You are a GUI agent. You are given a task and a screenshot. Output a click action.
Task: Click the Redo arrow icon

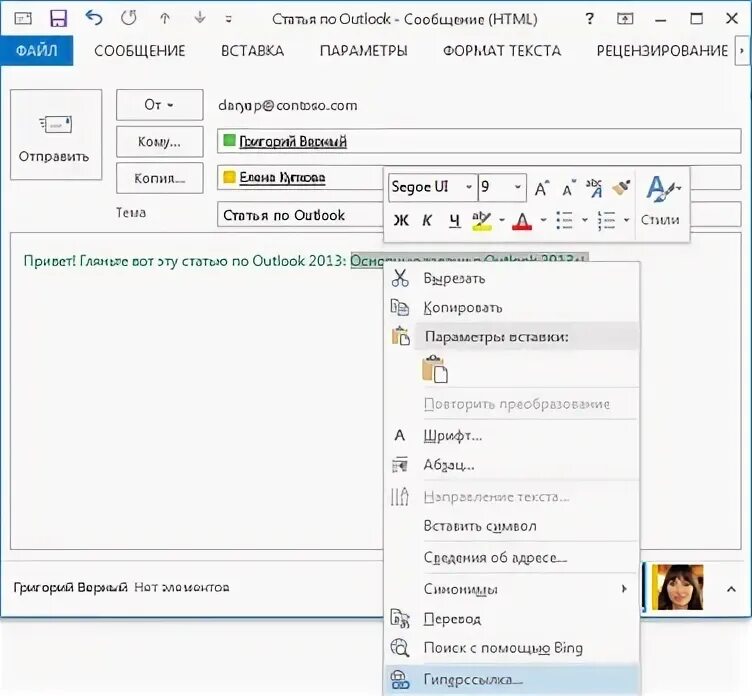pyautogui.click(x=129, y=18)
